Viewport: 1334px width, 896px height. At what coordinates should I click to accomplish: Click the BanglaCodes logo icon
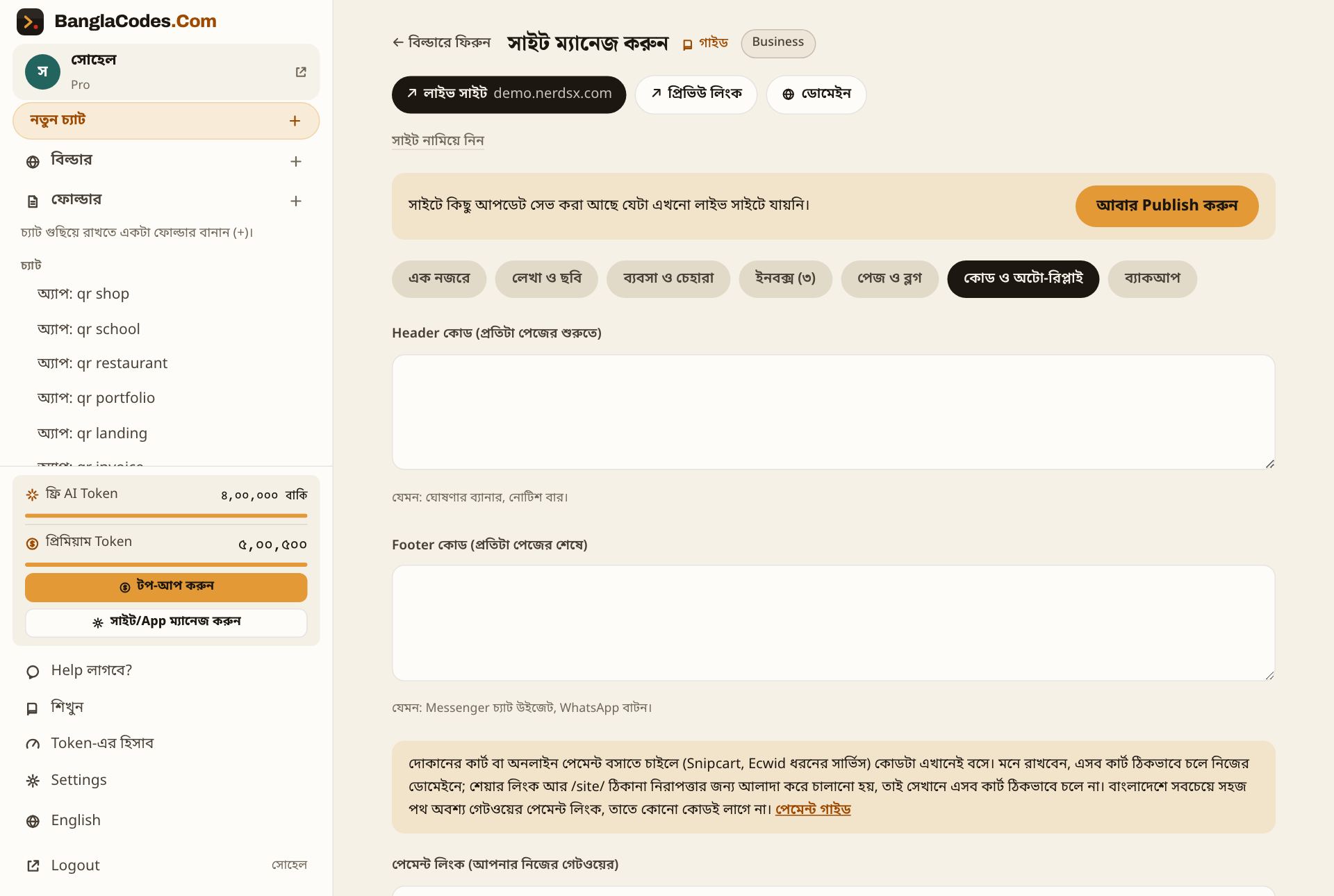[30, 22]
